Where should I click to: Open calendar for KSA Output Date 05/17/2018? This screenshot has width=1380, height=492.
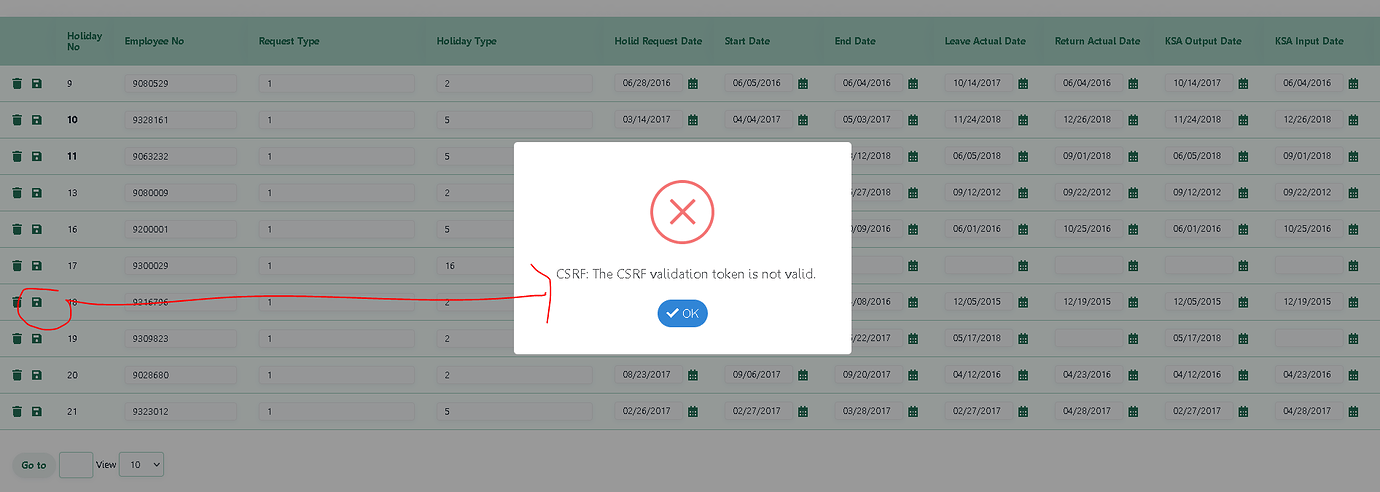[x=1243, y=339]
